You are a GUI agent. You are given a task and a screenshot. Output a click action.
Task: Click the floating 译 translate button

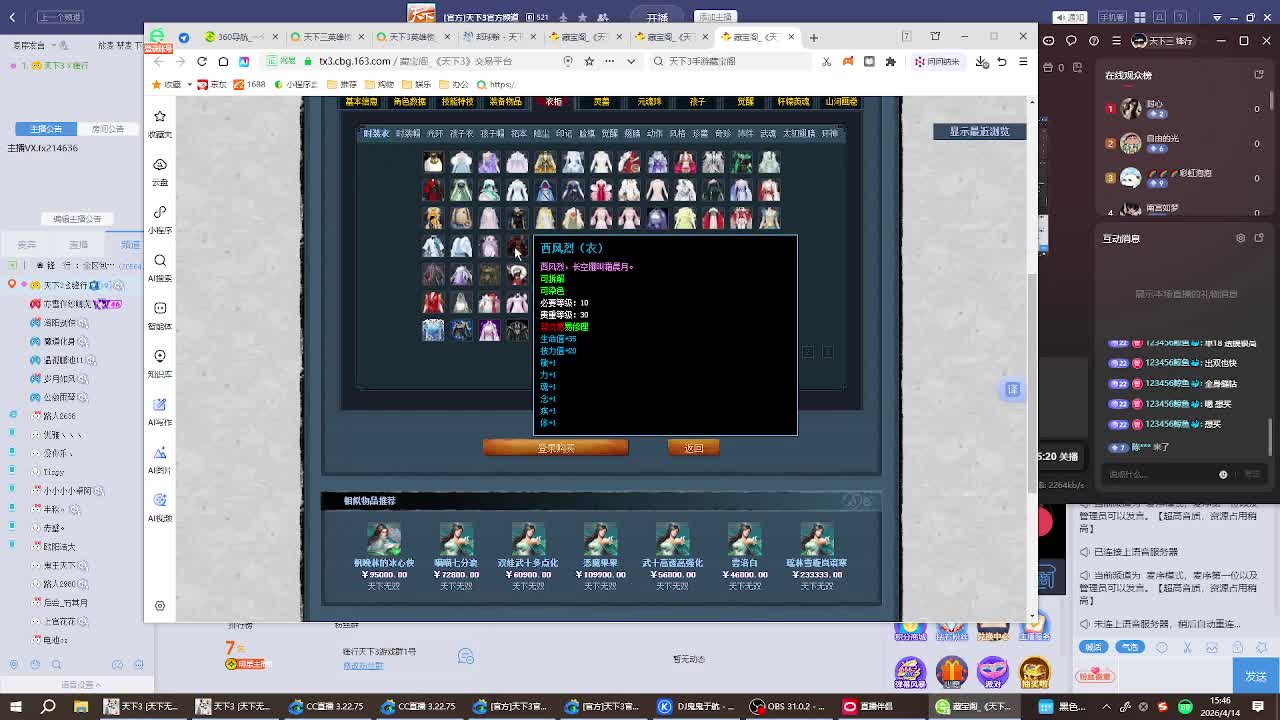coord(1013,389)
